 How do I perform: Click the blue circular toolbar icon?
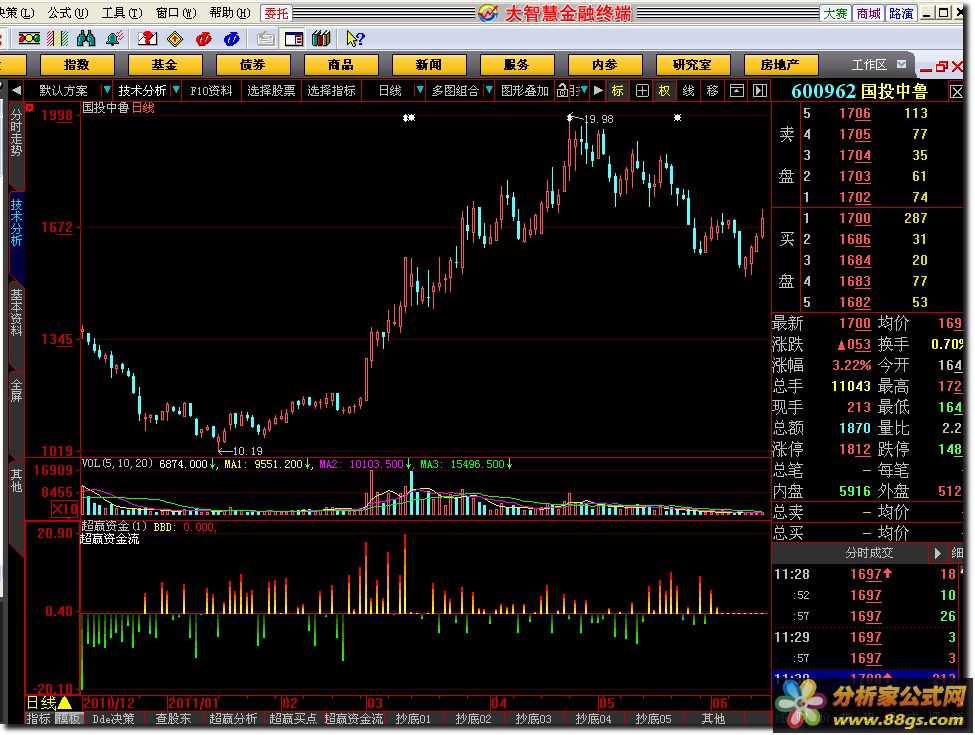pos(231,39)
